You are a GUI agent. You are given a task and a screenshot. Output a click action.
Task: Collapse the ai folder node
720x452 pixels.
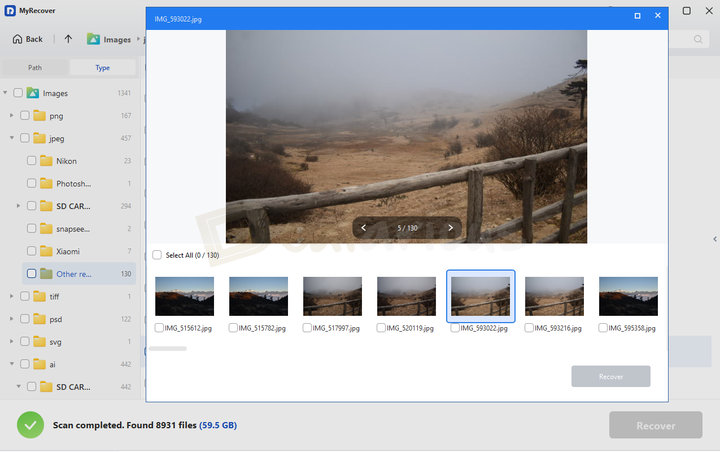tap(11, 364)
